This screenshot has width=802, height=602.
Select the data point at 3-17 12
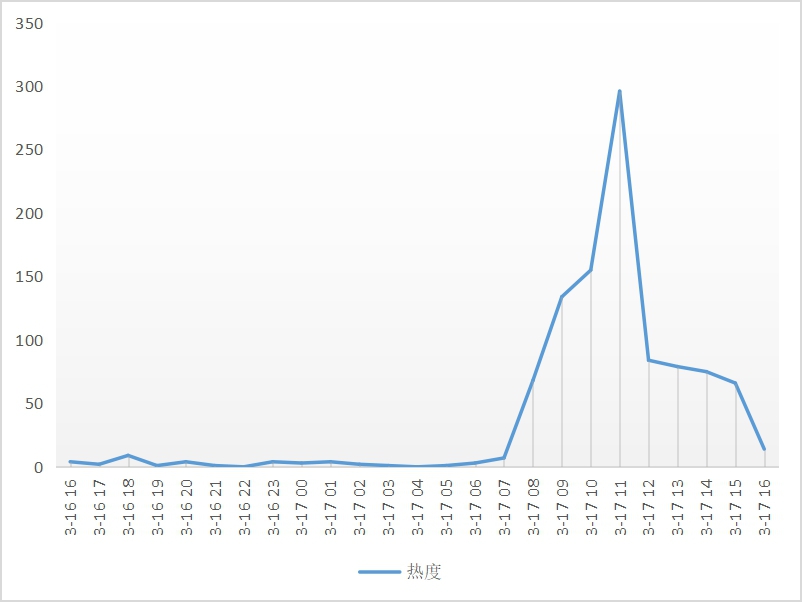(x=649, y=360)
